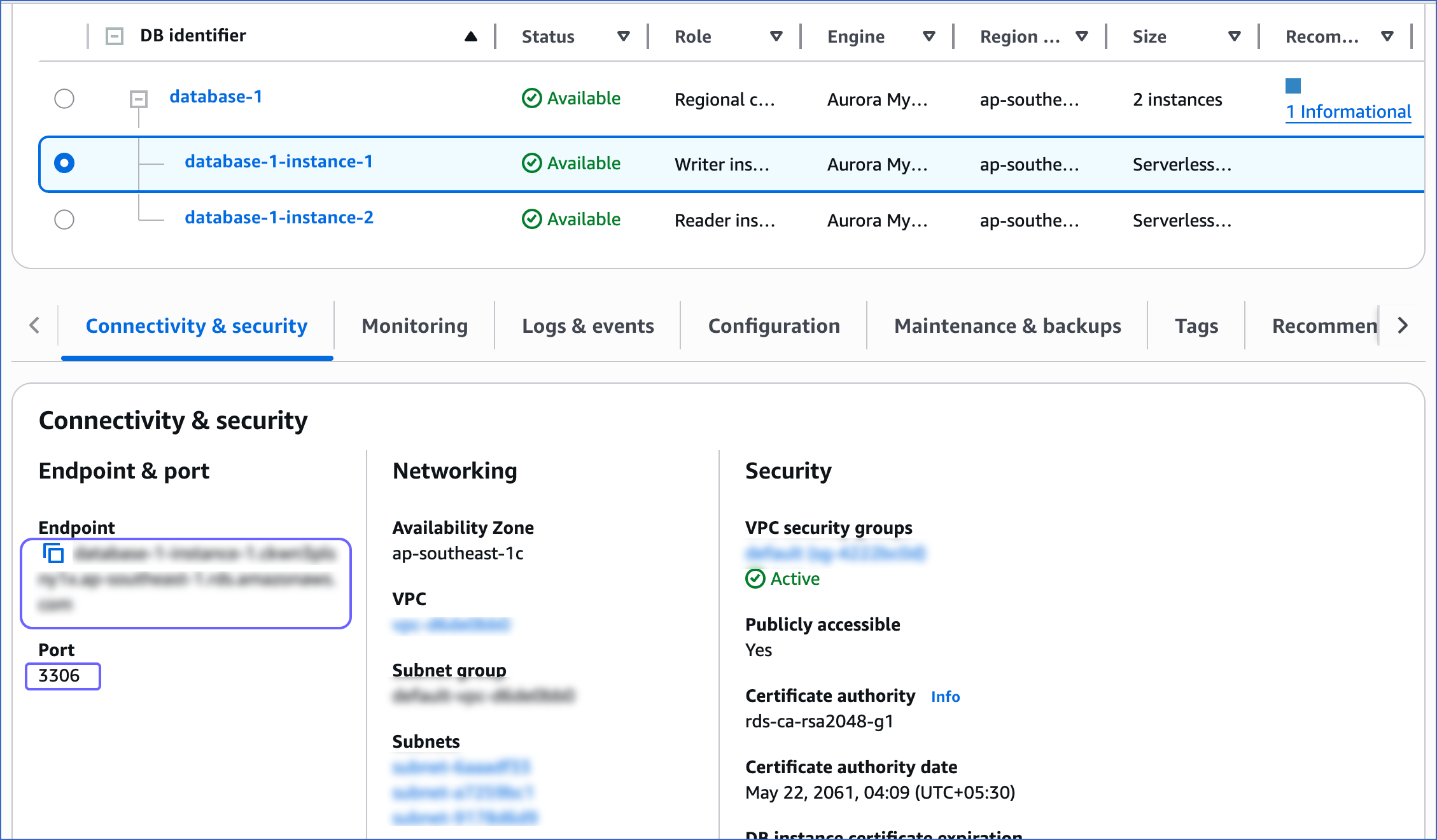This screenshot has width=1437, height=840.
Task: Open the Engine column sort dropdown
Action: [x=929, y=36]
